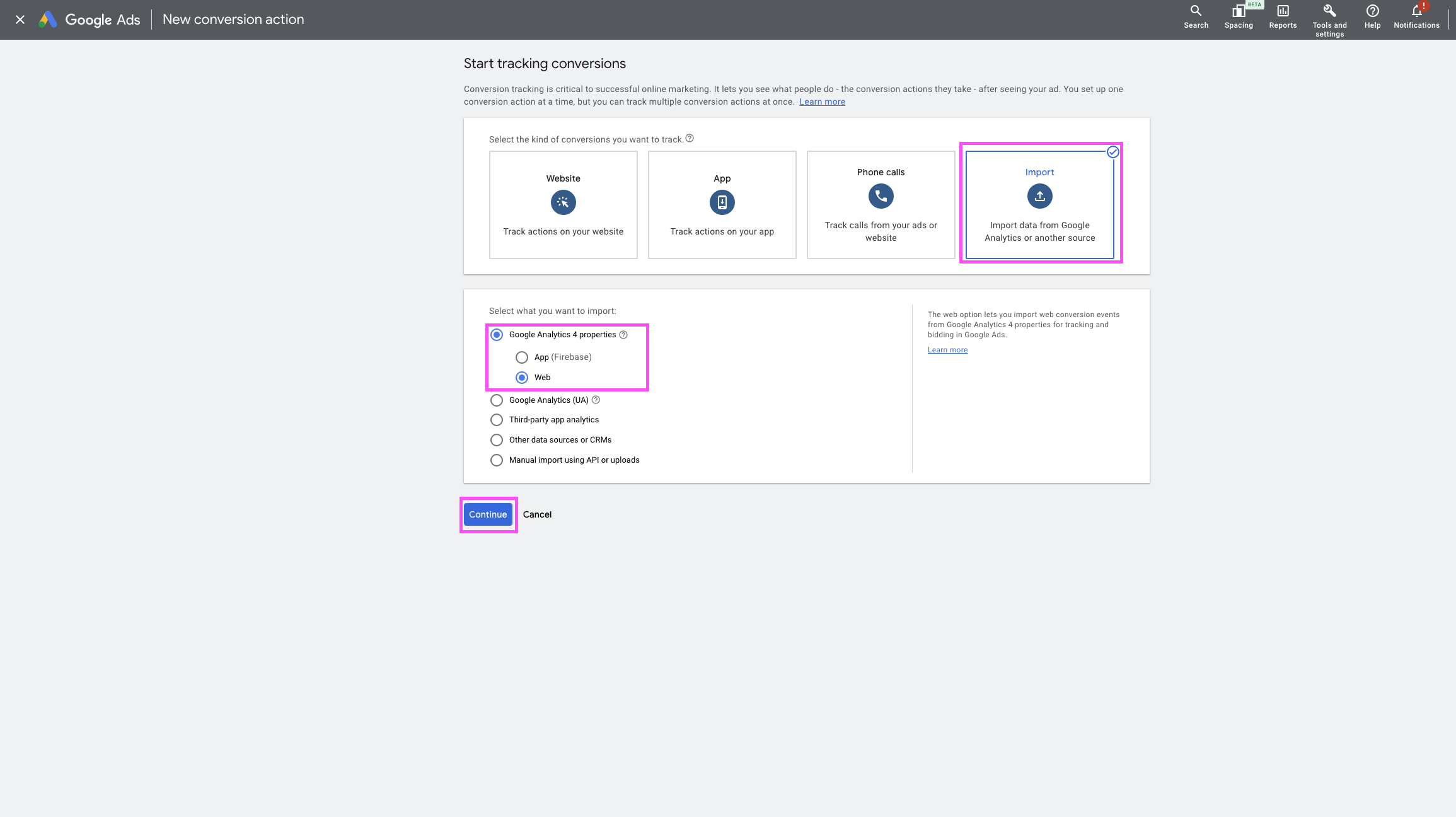Select Google Analytics (UA) radio button
The image size is (1456, 817).
[x=497, y=400]
